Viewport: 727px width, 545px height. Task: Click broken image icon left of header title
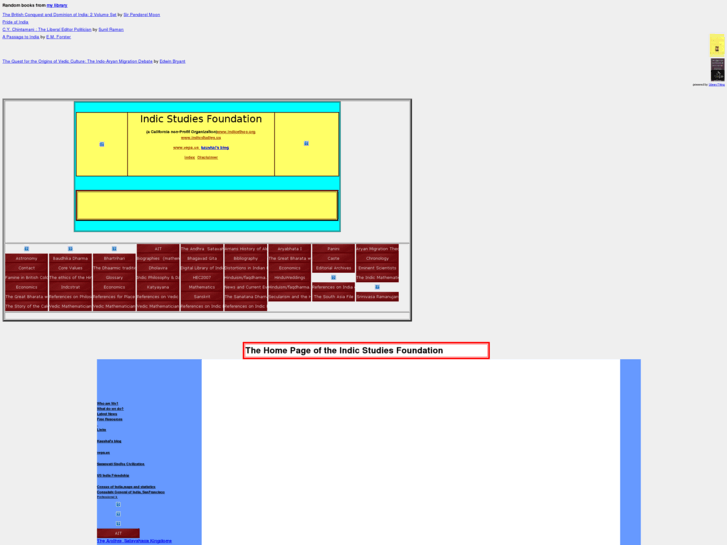pyautogui.click(x=102, y=144)
